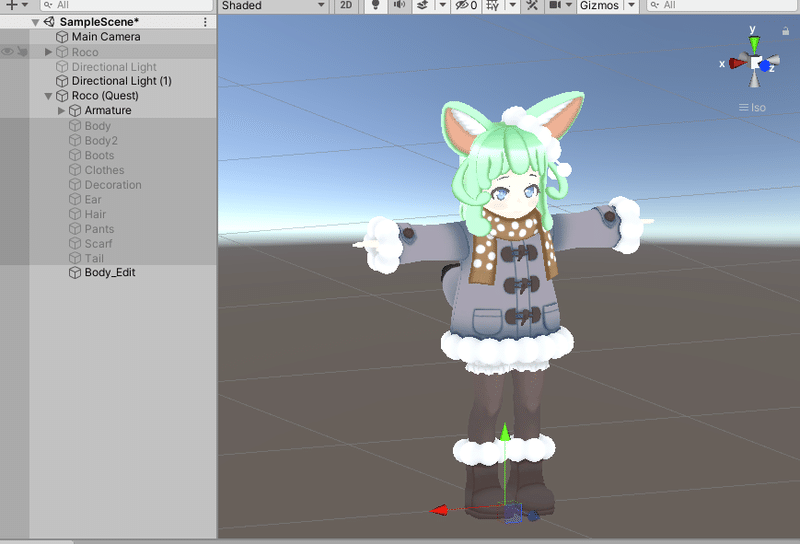Select the disabled Roco object
800x544 pixels.
tap(85, 52)
